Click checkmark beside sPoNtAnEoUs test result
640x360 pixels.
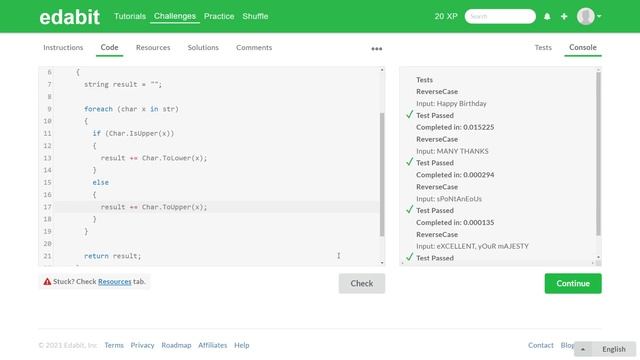pos(410,210)
